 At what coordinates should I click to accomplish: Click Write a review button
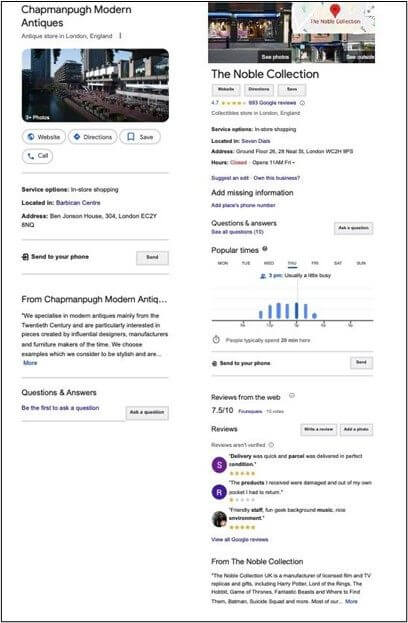click(319, 430)
